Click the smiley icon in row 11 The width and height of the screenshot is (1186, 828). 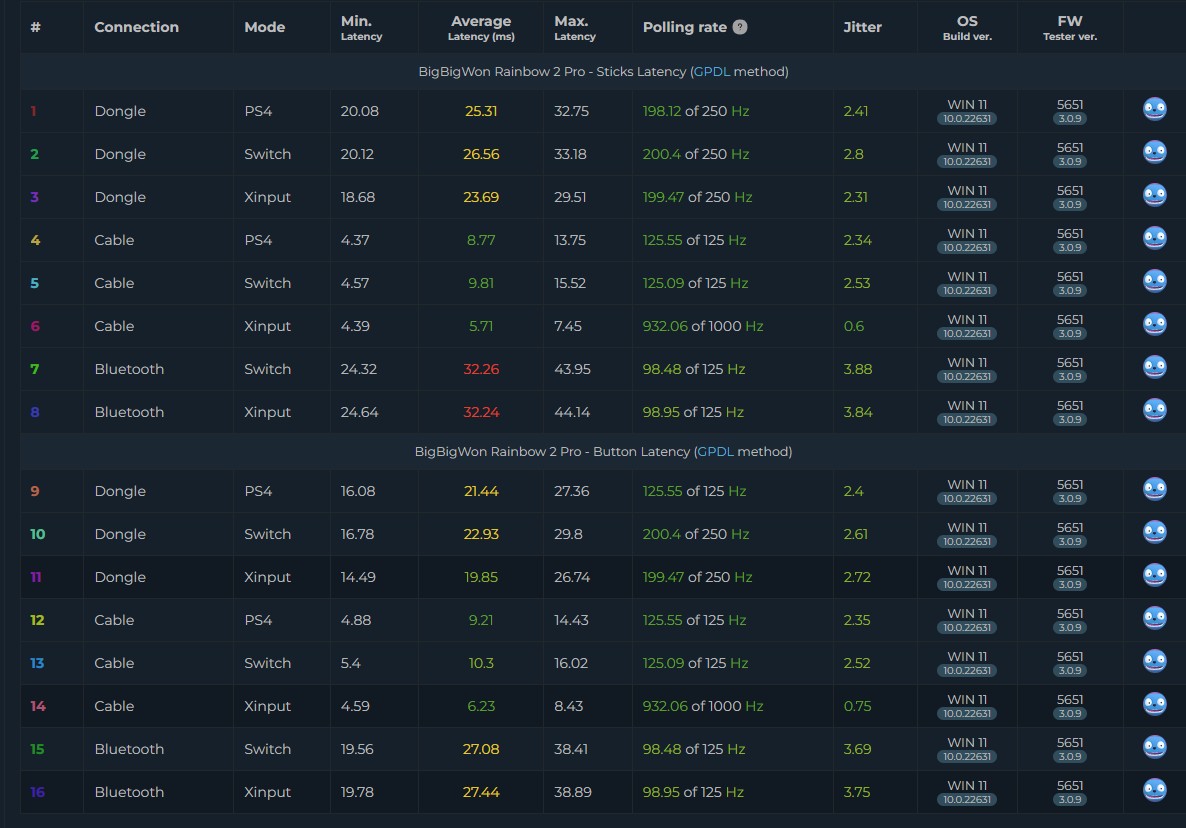(x=1154, y=575)
